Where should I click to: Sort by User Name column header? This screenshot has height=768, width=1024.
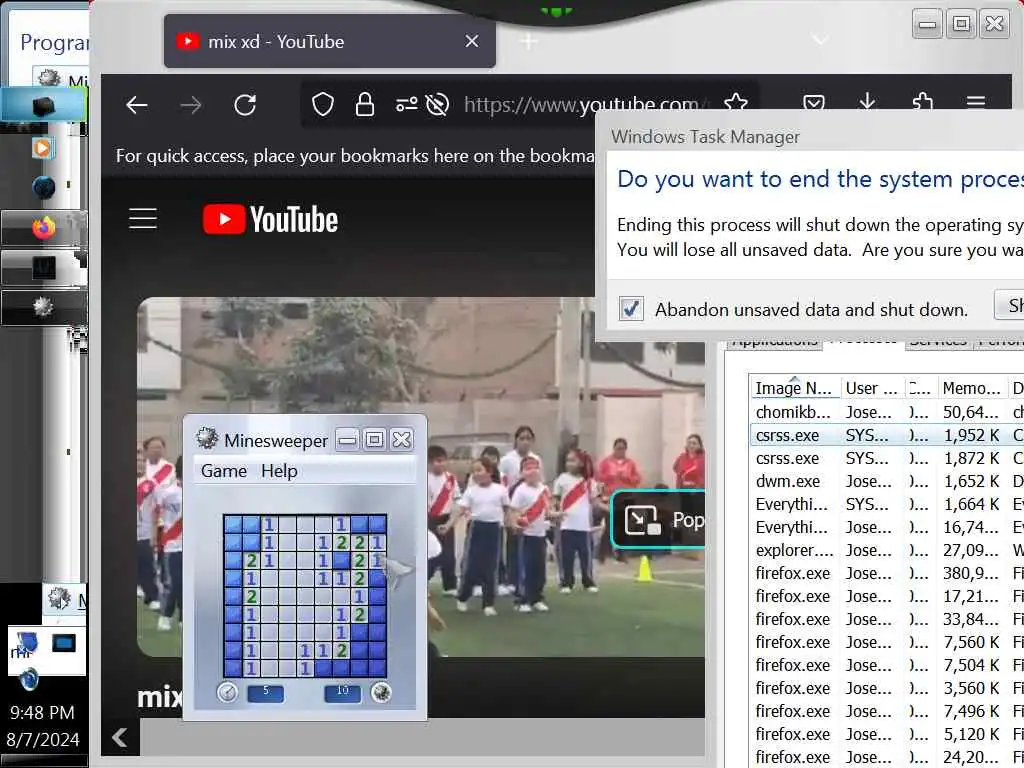[872, 388]
